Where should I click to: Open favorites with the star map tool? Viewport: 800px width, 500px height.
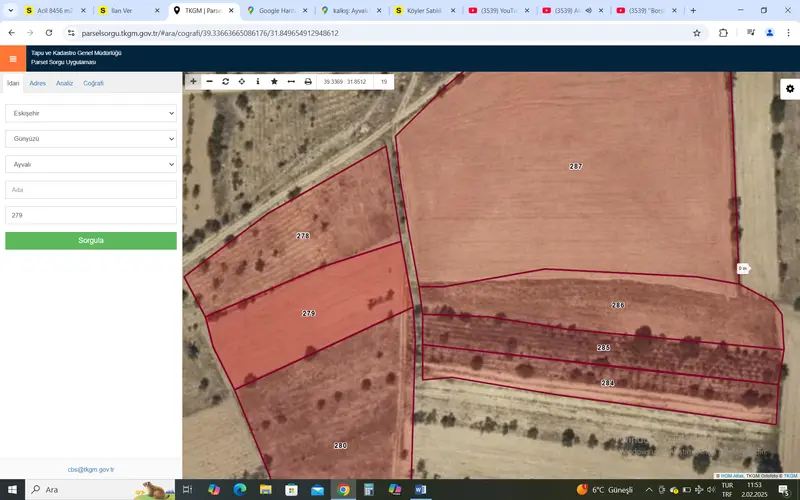coord(274,82)
